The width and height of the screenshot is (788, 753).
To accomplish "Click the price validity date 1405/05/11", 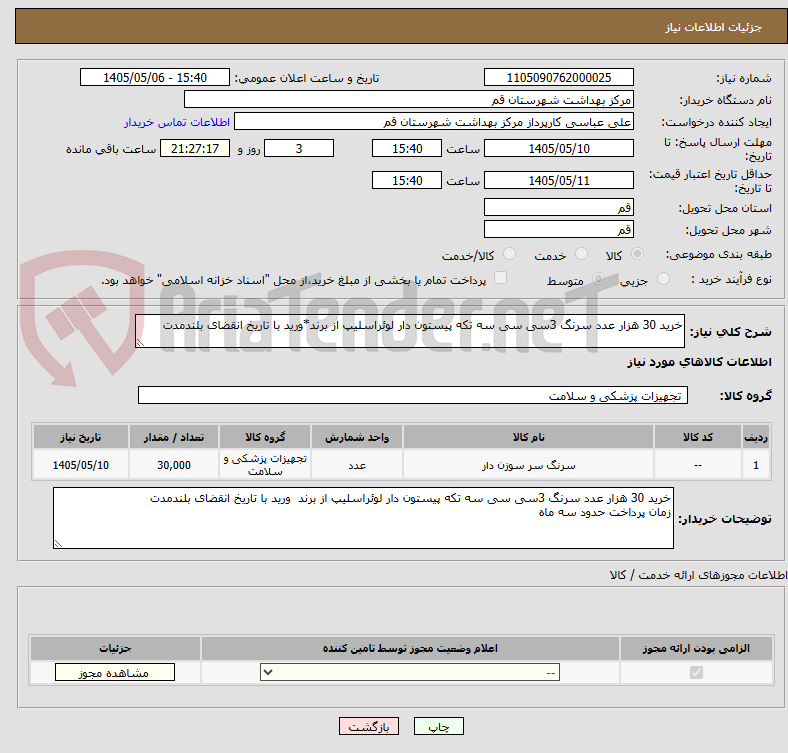I will pos(558,180).
